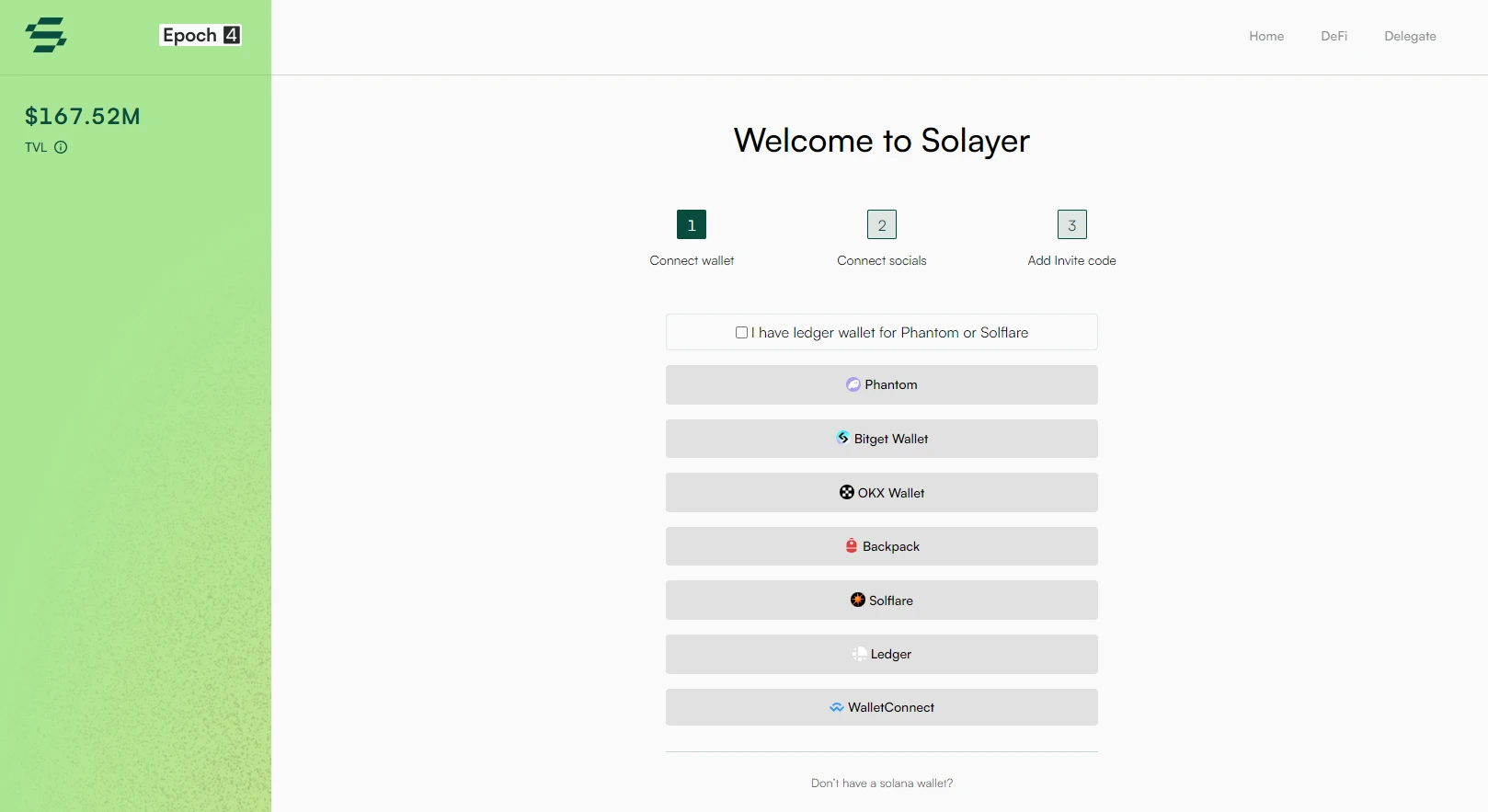This screenshot has width=1488, height=812.
Task: Click the Bitget Wallet icon
Action: [x=842, y=438]
